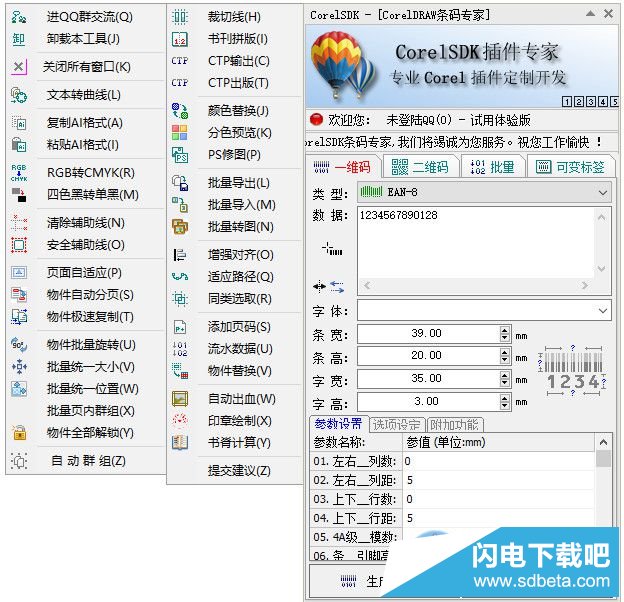Click the red login status indicator
624x602 pixels.
317,119
